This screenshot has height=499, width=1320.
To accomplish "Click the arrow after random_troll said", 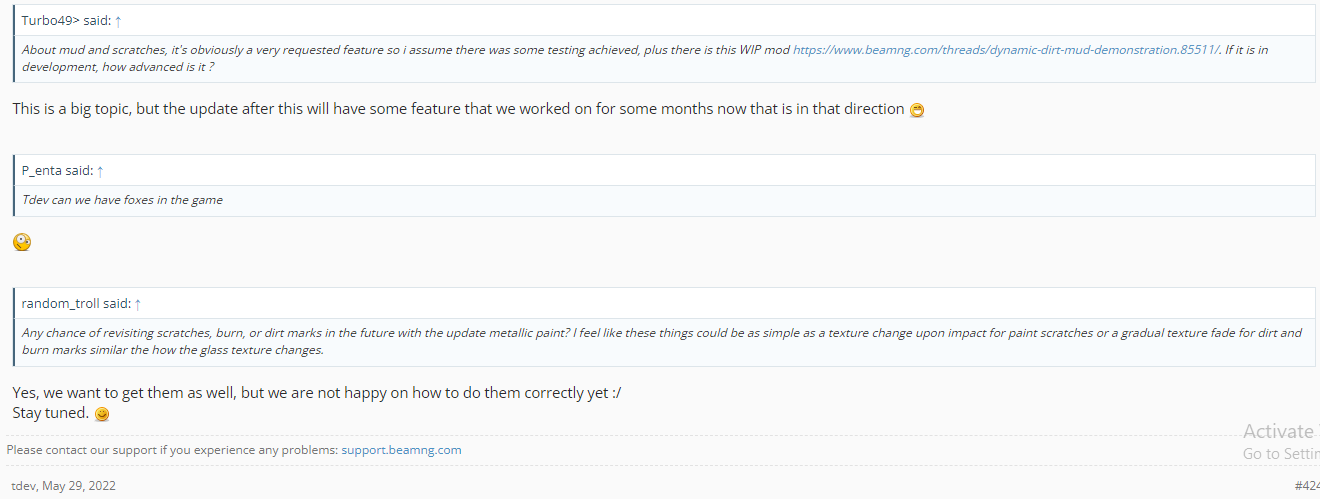I will pyautogui.click(x=138, y=304).
